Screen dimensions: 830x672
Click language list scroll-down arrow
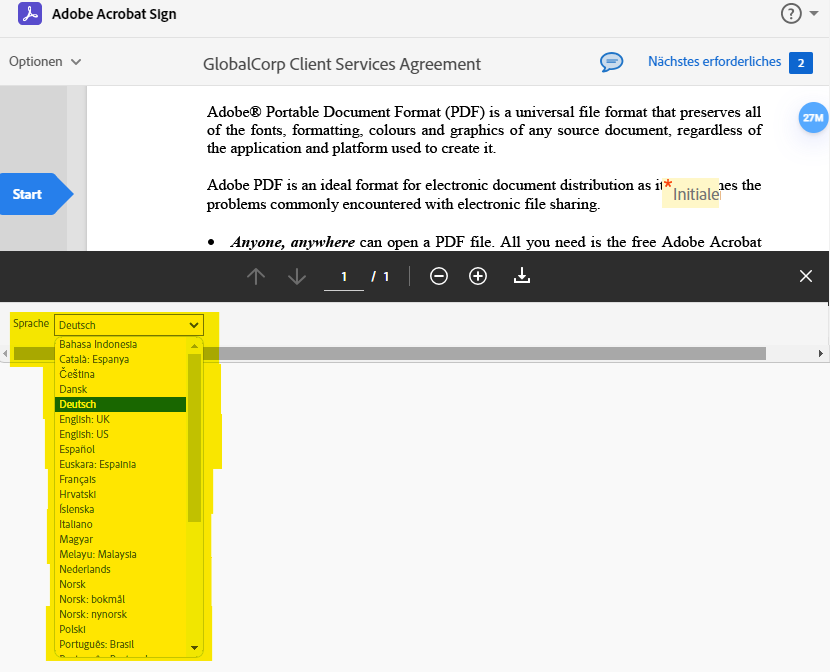194,648
